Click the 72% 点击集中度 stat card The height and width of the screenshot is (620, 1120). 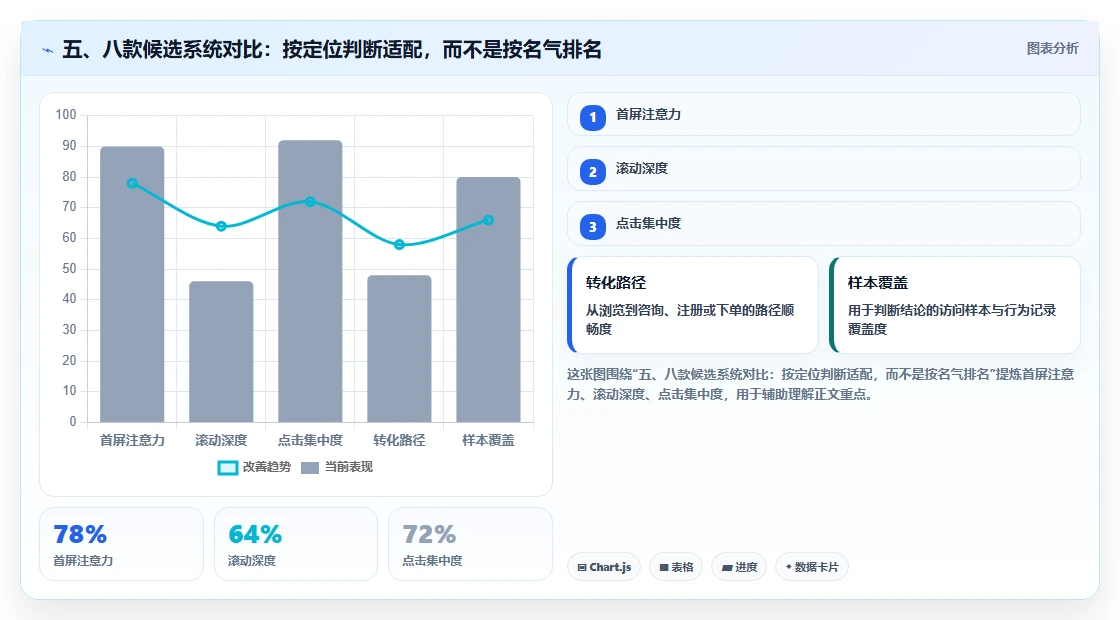470,544
